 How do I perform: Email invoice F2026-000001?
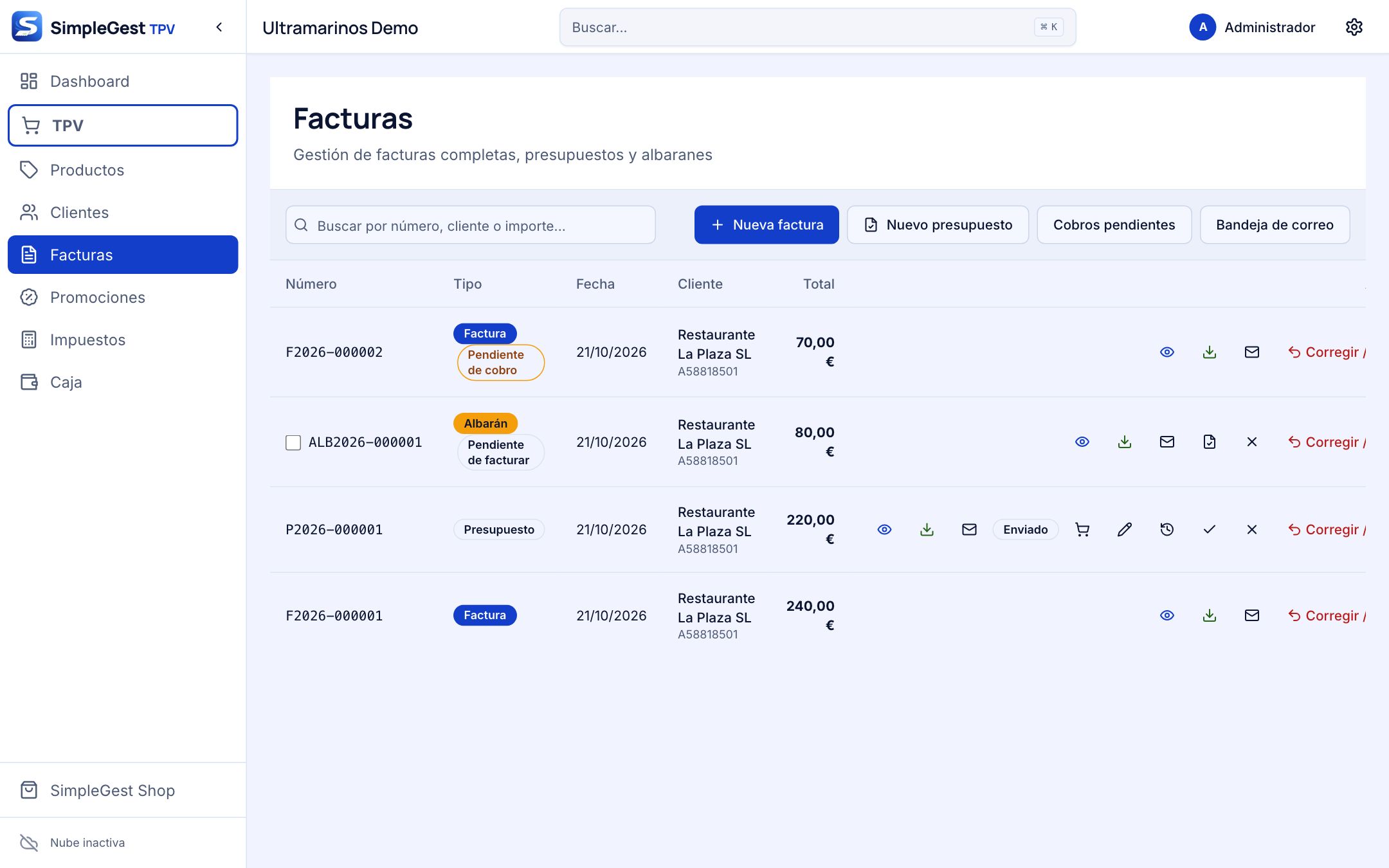pos(1252,615)
